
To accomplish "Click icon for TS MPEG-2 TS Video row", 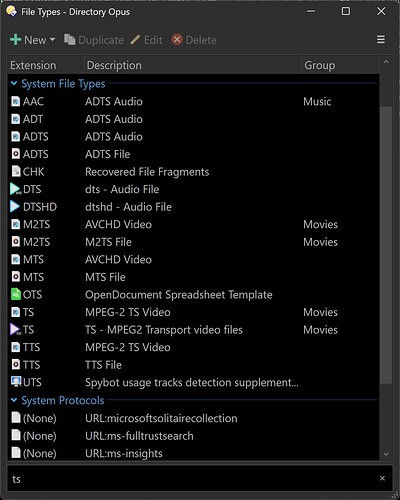I will tap(16, 312).
